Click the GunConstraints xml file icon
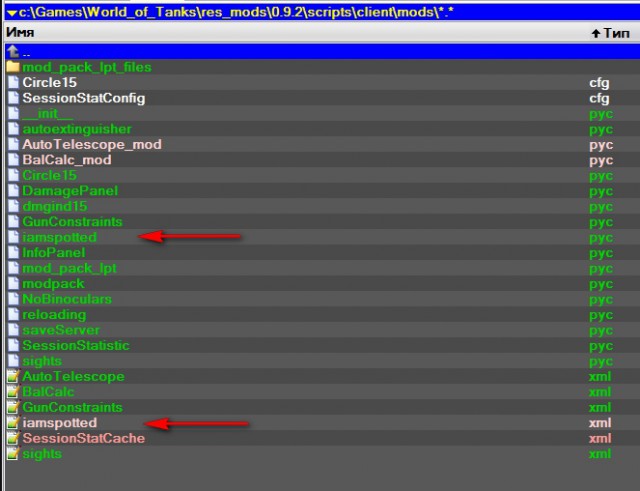This screenshot has width=640, height=491. (x=13, y=407)
